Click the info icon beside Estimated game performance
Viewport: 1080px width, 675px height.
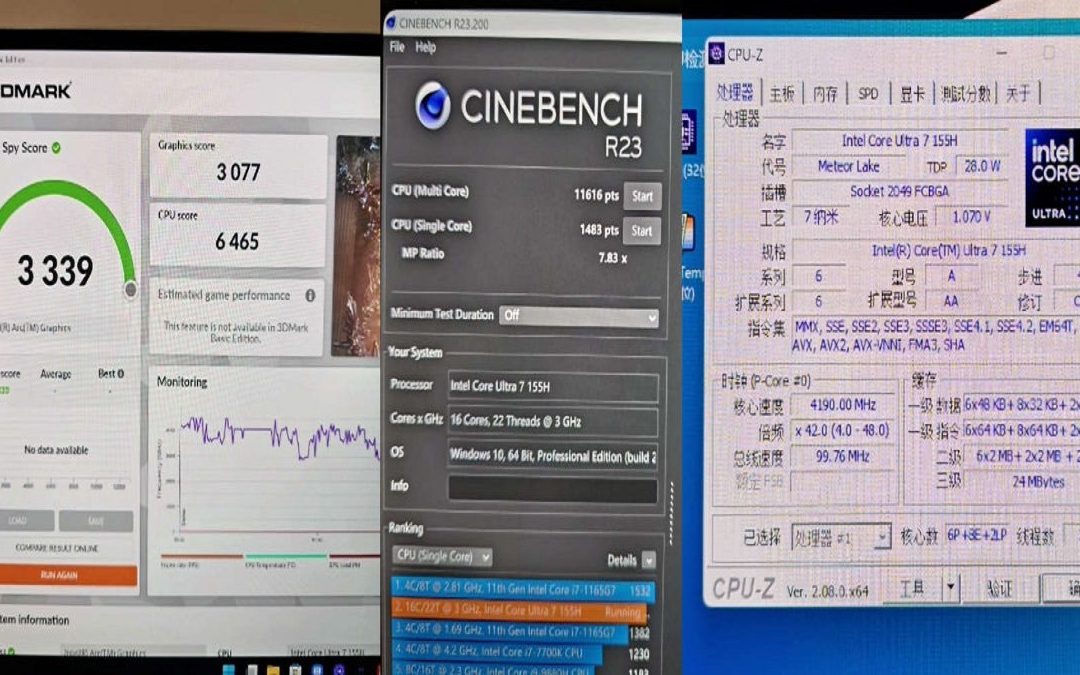tap(310, 295)
